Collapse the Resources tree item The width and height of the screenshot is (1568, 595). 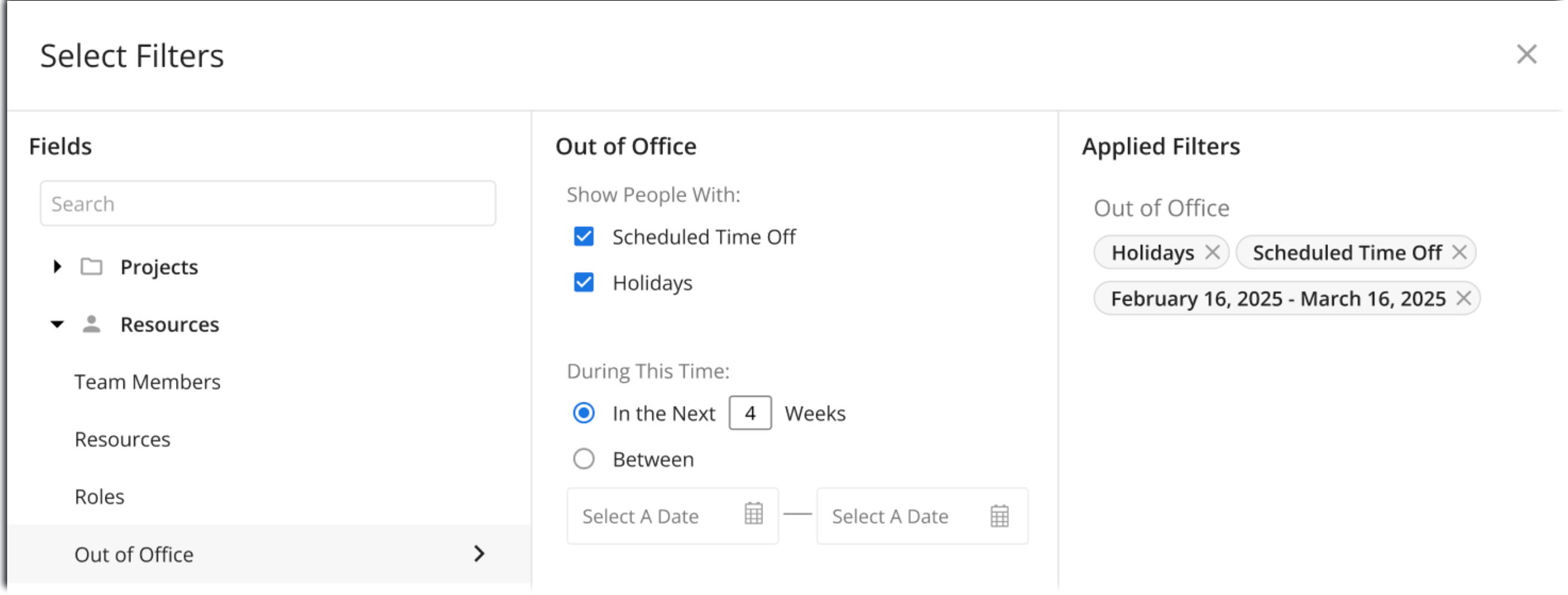tap(57, 324)
